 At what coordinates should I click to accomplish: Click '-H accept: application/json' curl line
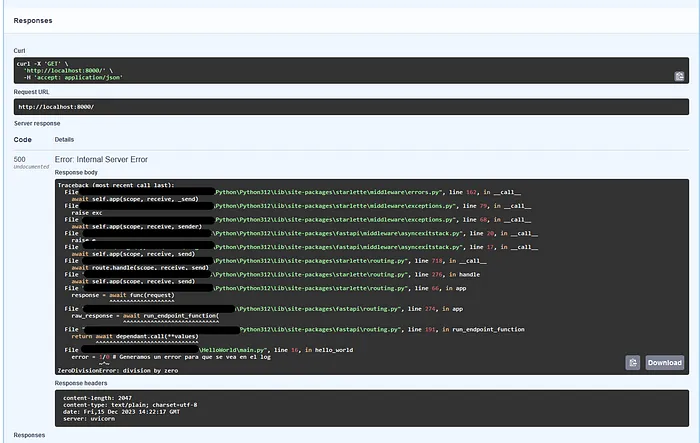[73, 78]
